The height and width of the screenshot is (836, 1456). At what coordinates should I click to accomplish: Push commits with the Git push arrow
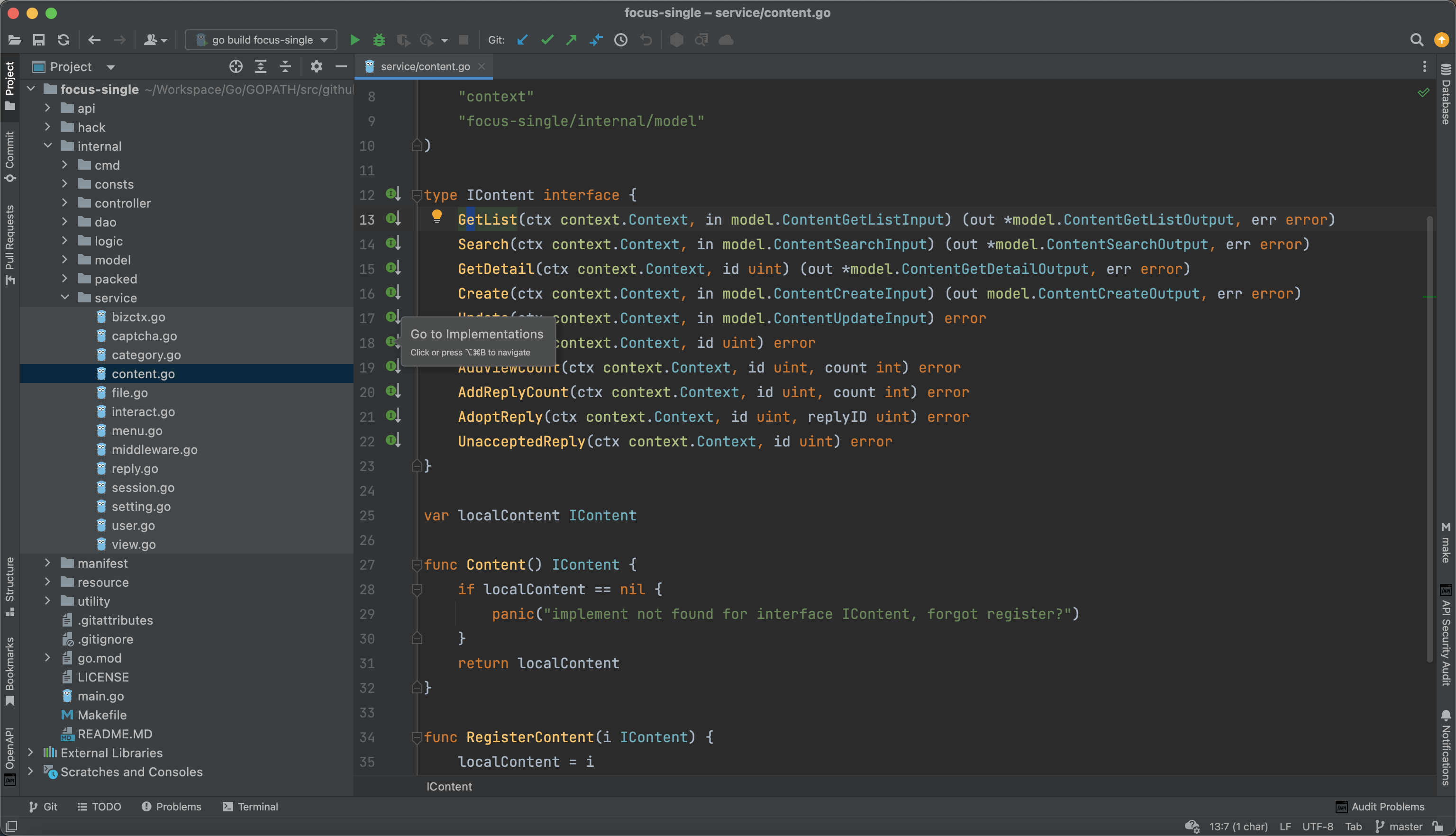(x=571, y=40)
